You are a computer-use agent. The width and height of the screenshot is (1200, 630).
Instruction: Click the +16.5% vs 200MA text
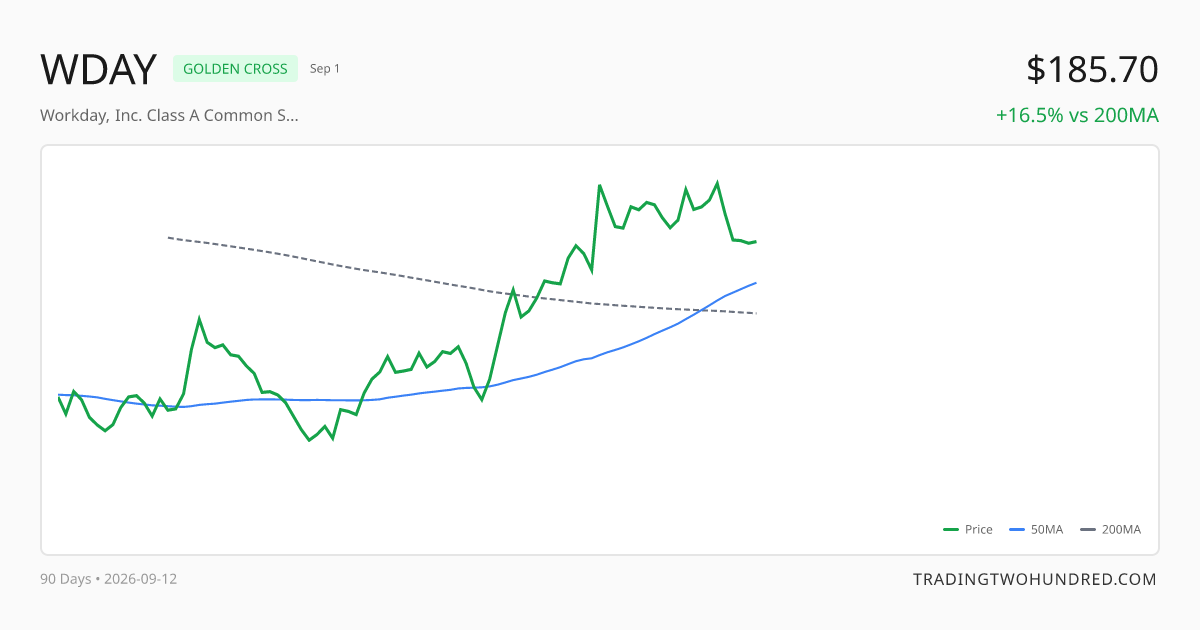[x=1077, y=115]
